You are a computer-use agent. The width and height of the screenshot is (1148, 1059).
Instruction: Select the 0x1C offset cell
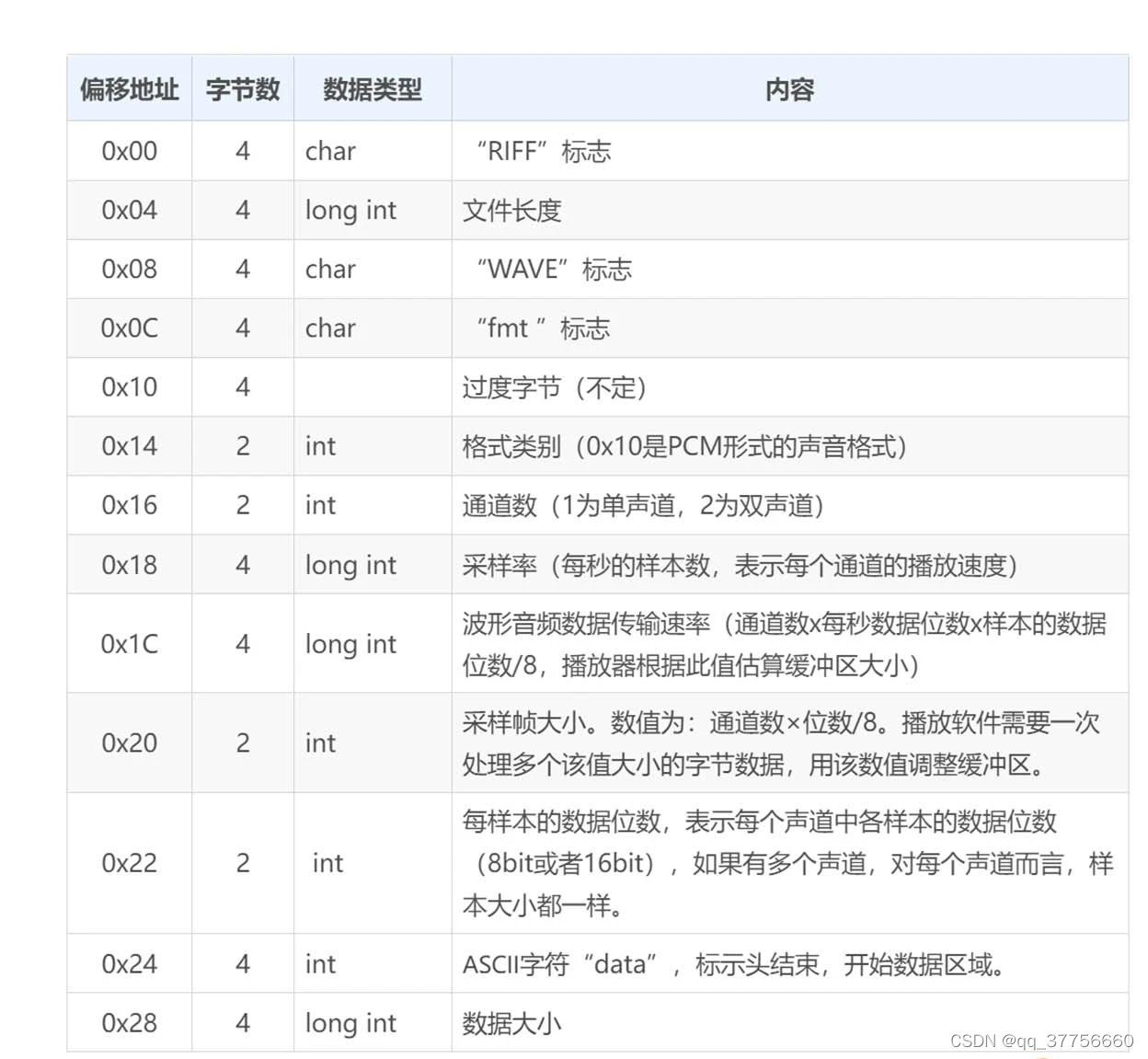tap(129, 644)
